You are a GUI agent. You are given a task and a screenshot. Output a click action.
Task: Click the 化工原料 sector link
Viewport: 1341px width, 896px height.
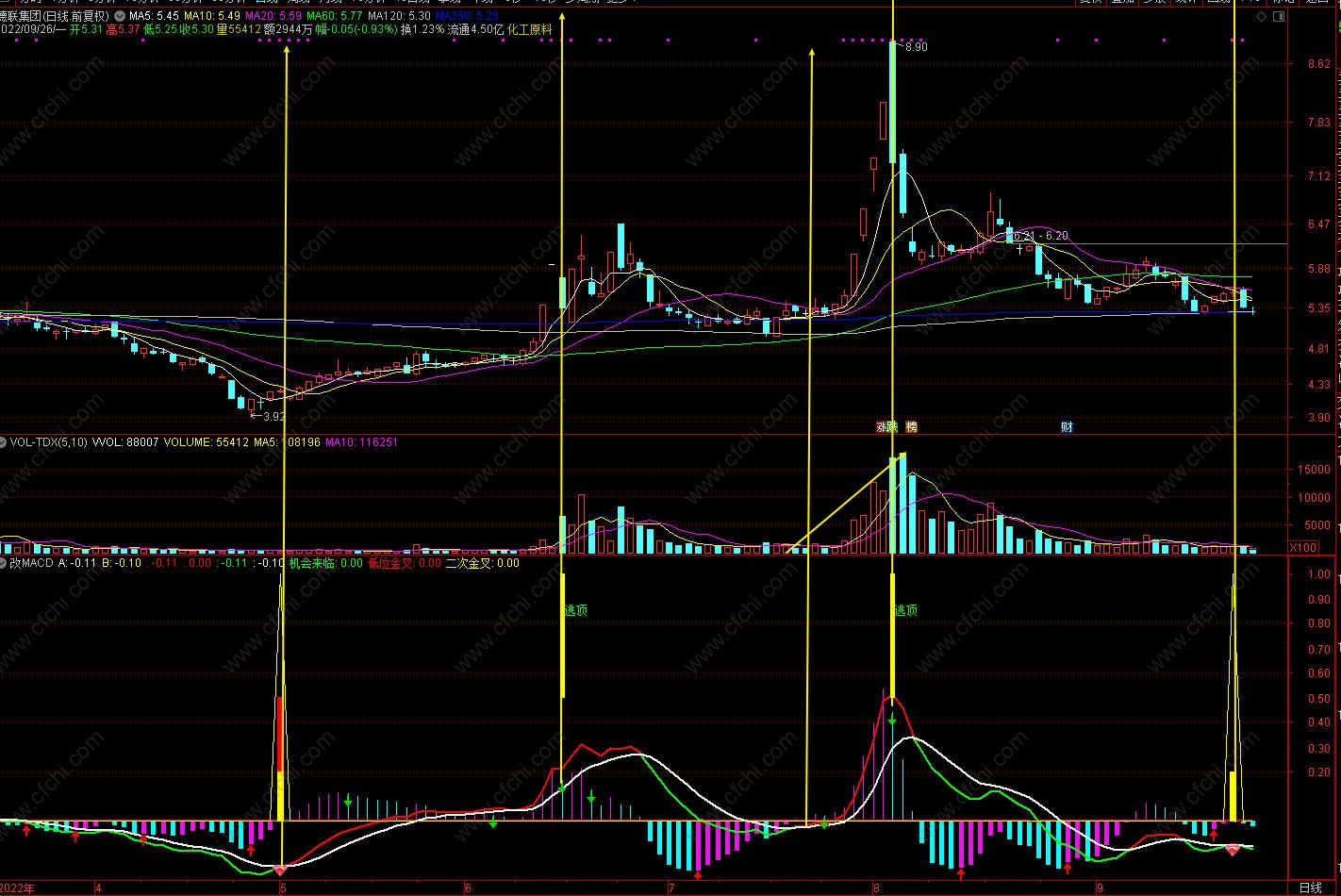(529, 30)
